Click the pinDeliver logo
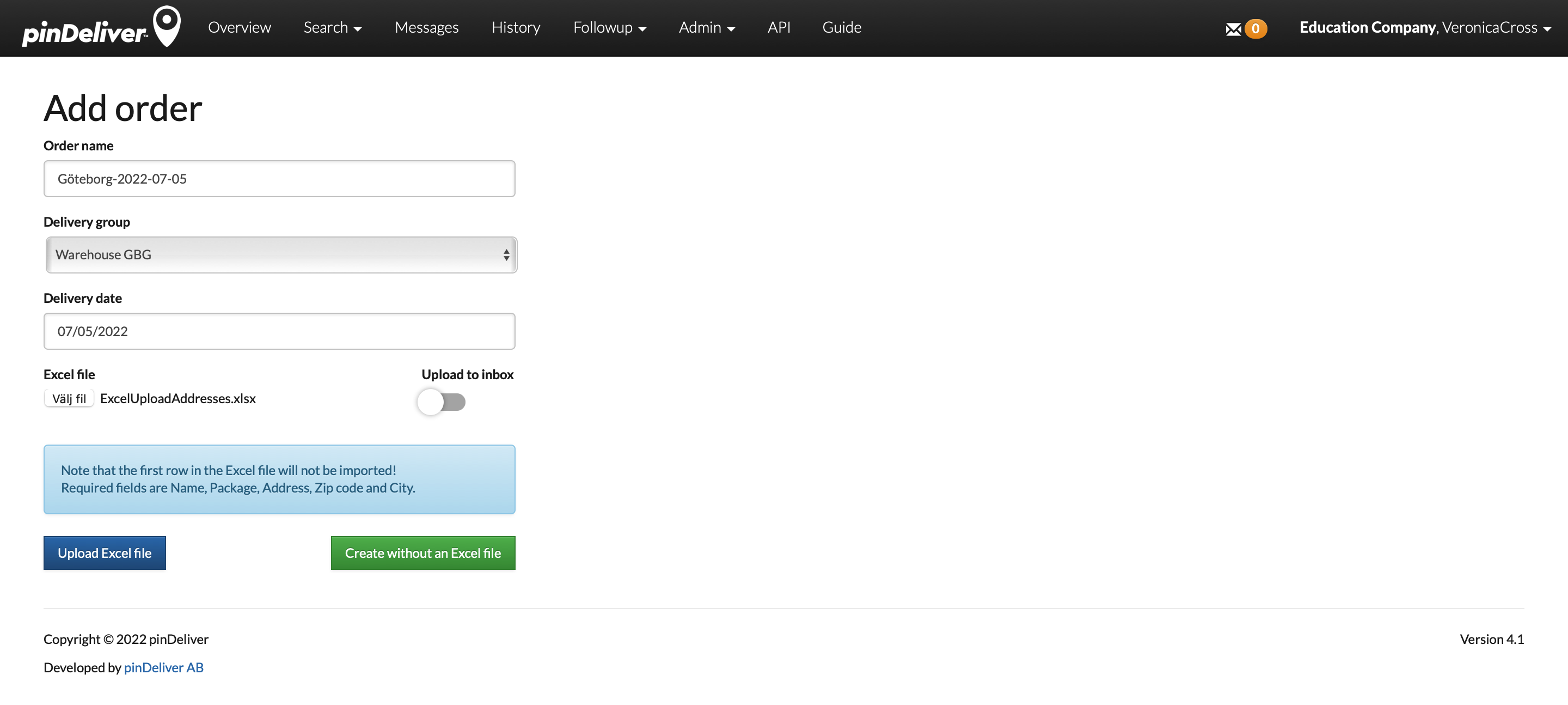This screenshot has height=705, width=1568. 101,27
